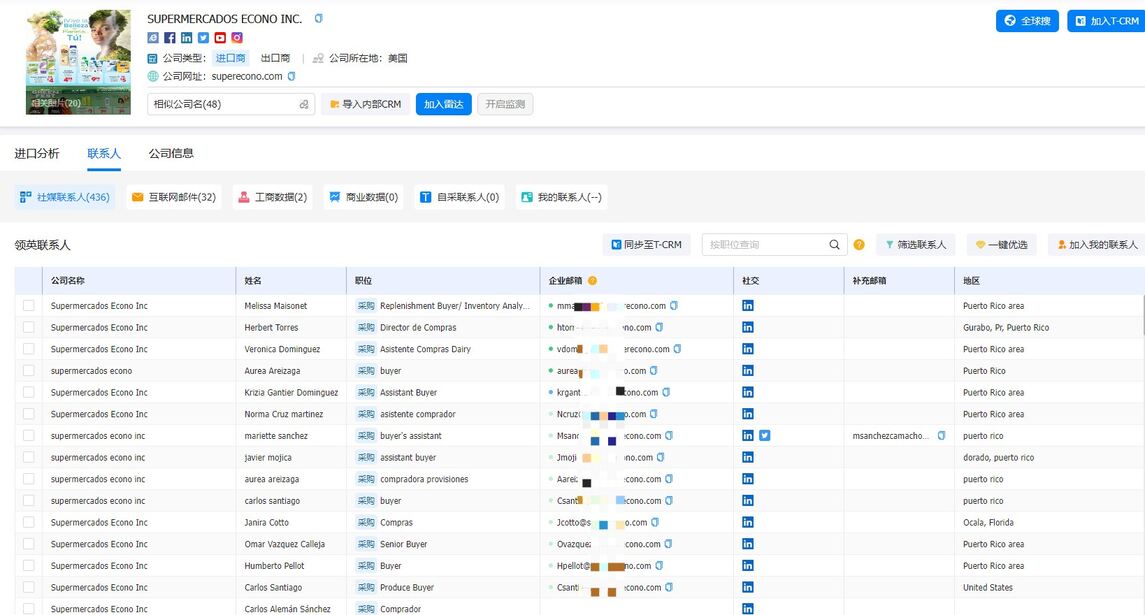The image size is (1145, 615).
Task: Copy company name SUPERMERCADOS ECONO INC.
Action: (318, 18)
